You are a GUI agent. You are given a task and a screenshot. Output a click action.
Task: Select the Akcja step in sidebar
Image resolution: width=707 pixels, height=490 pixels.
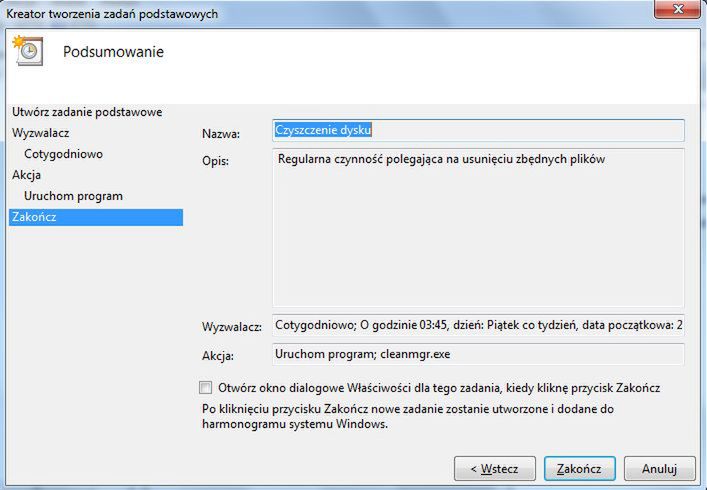pos(27,175)
